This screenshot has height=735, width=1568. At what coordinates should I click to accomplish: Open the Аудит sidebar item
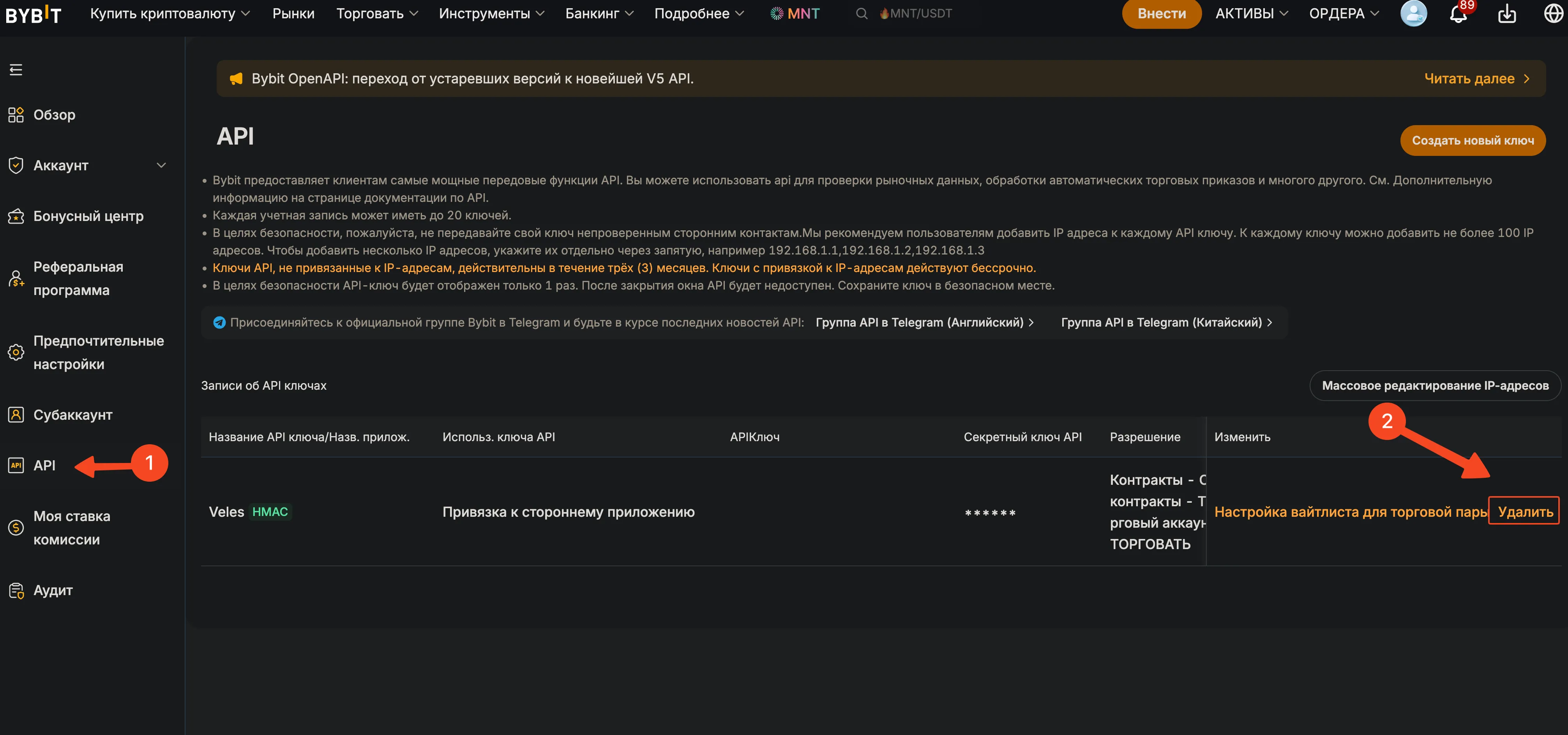(53, 590)
